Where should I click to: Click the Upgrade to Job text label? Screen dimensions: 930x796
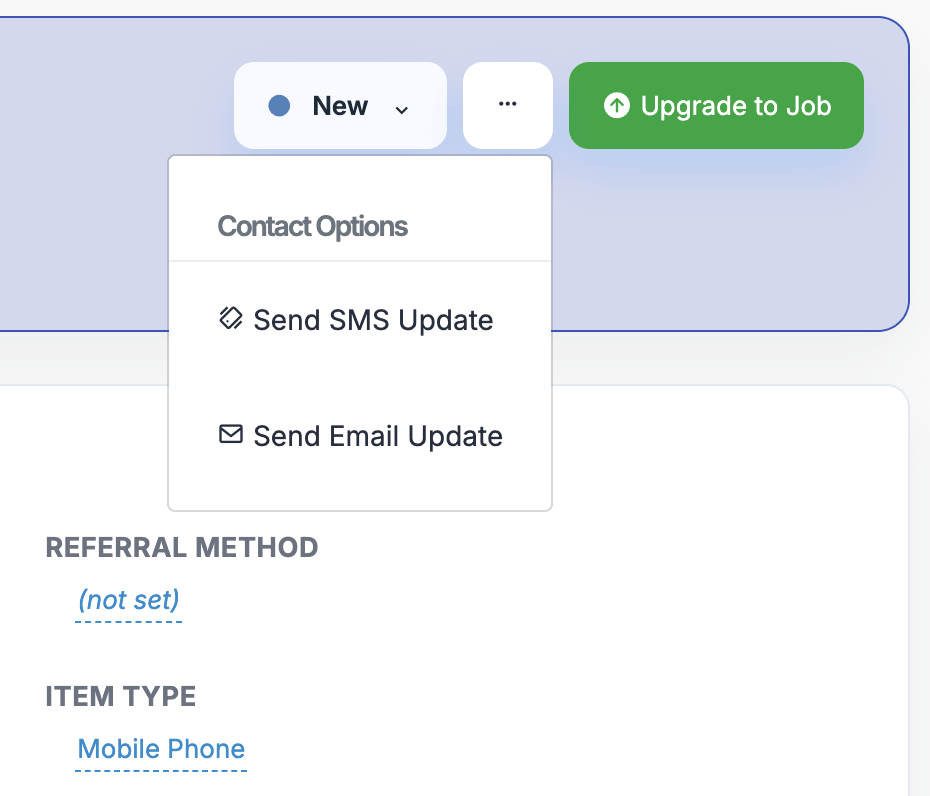pos(736,105)
